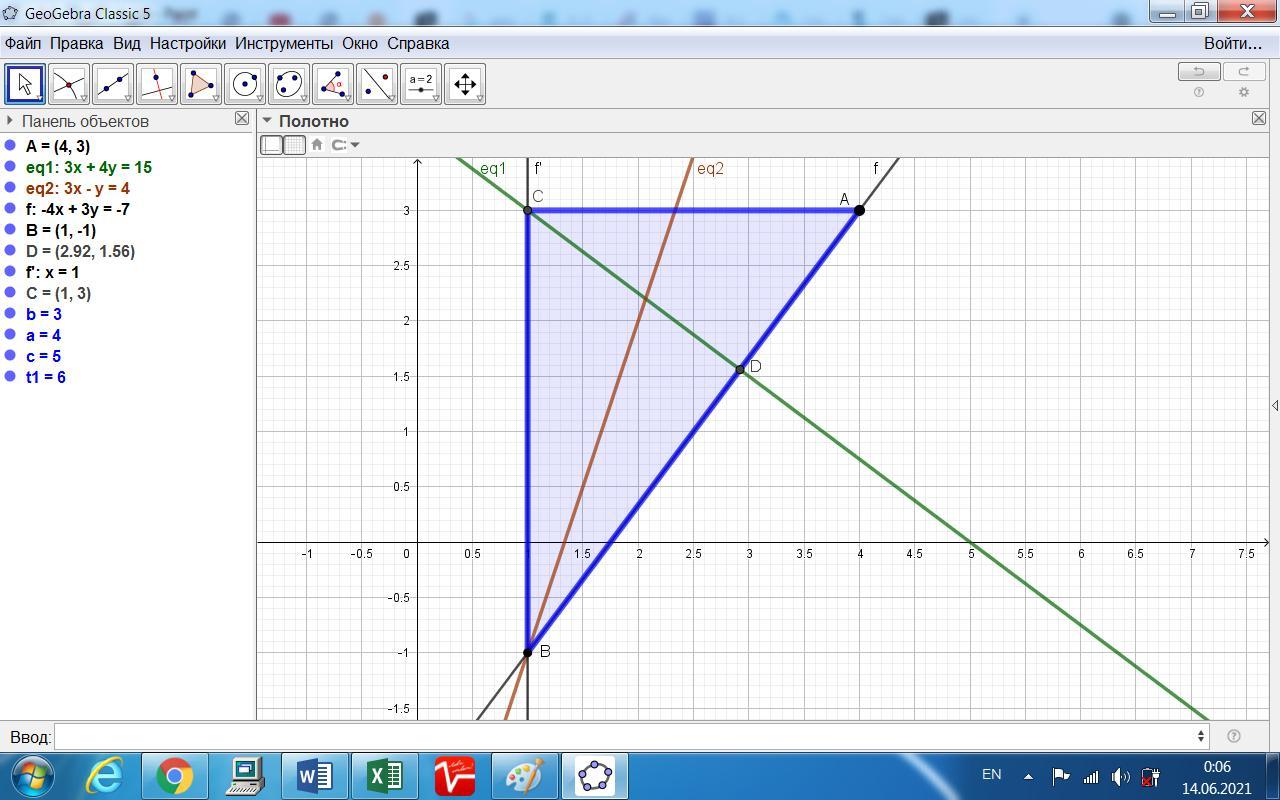Open Internet Explorer from the taskbar
This screenshot has width=1280, height=800.
click(104, 776)
